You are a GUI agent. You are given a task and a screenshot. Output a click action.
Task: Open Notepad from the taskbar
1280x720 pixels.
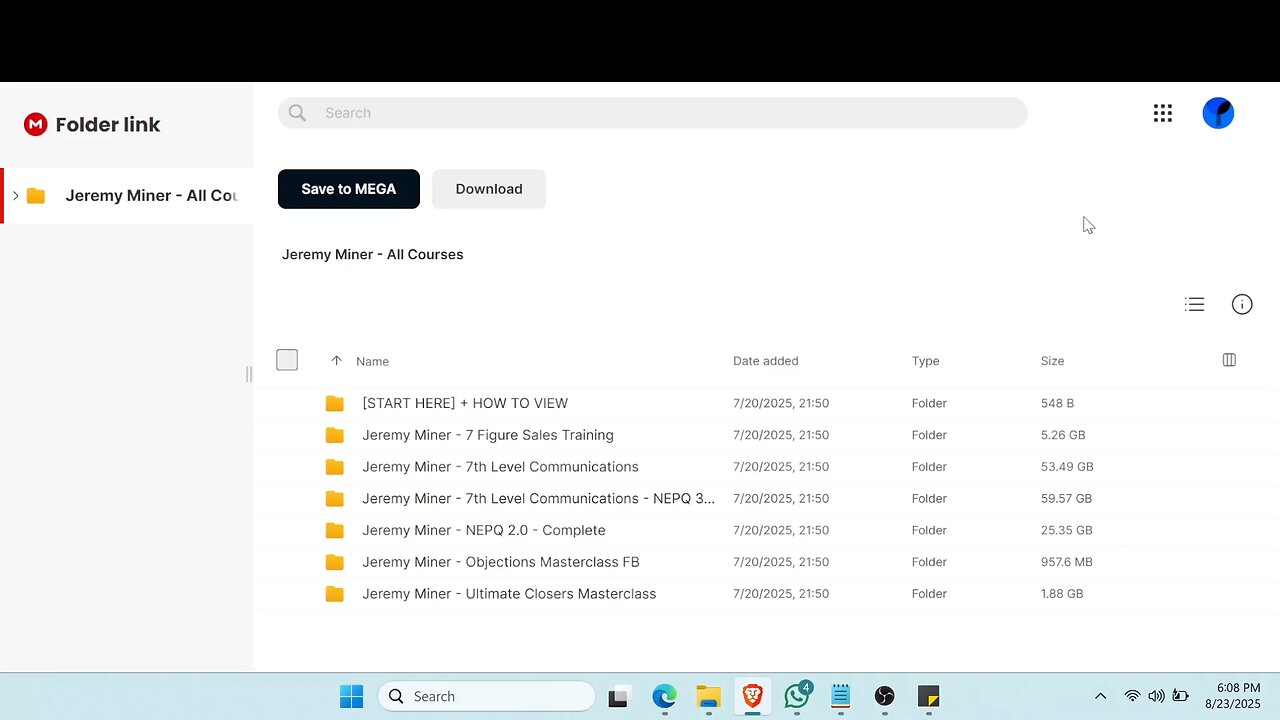point(841,696)
